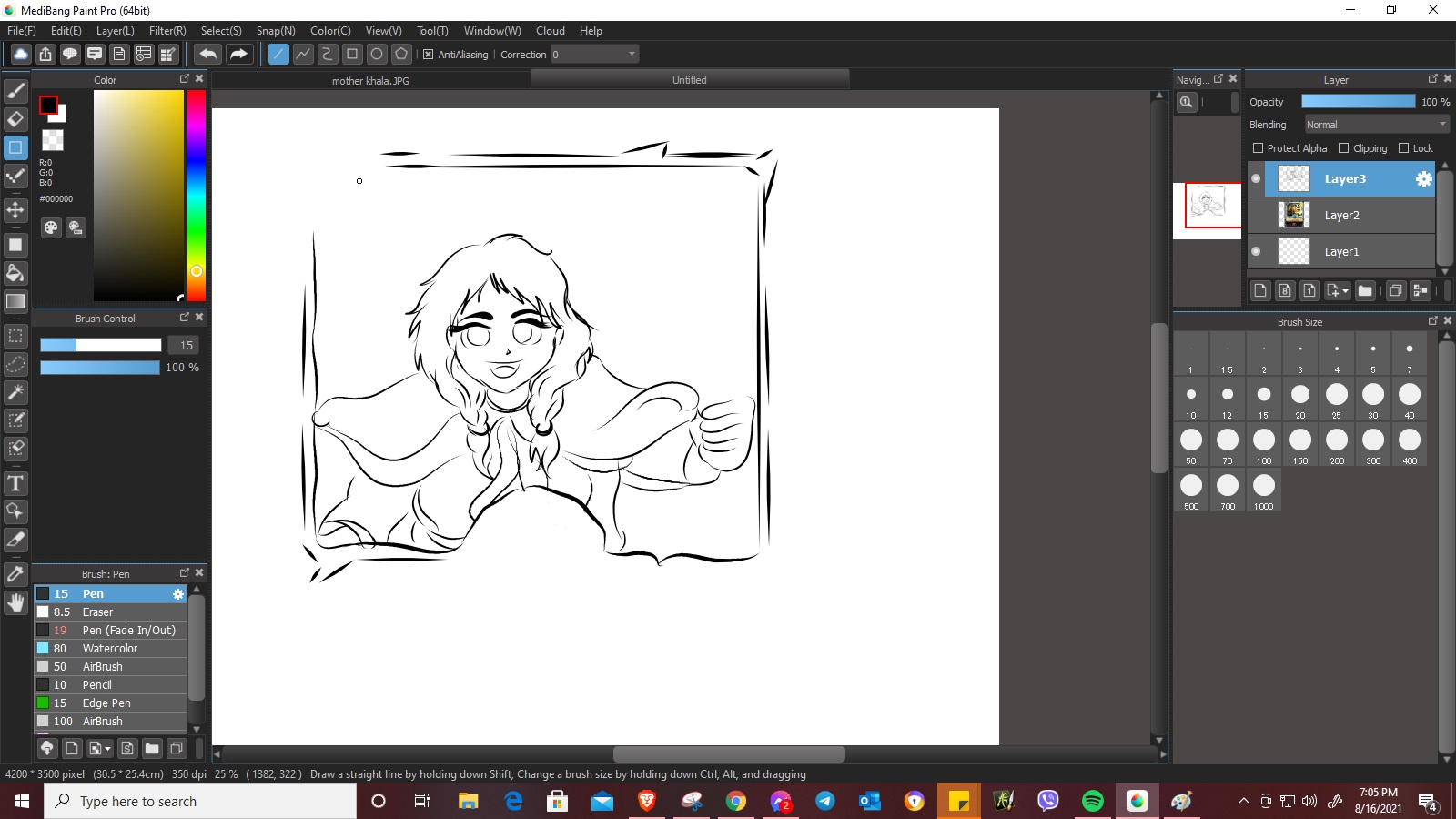Click the layer Opacity slider
This screenshot has height=819, width=1456.
pos(1359,102)
